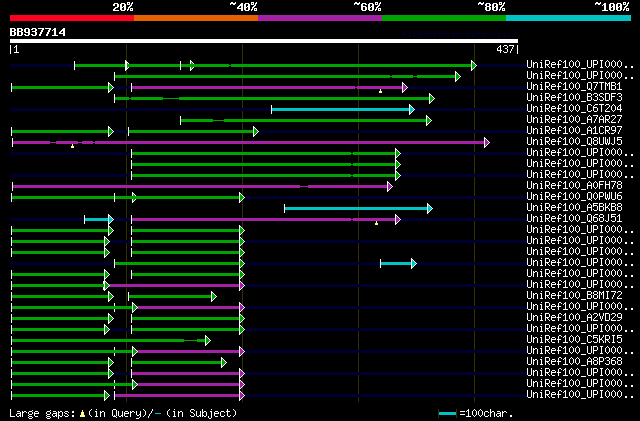Click the yellow query-gap symbol in the legend

(82, 414)
